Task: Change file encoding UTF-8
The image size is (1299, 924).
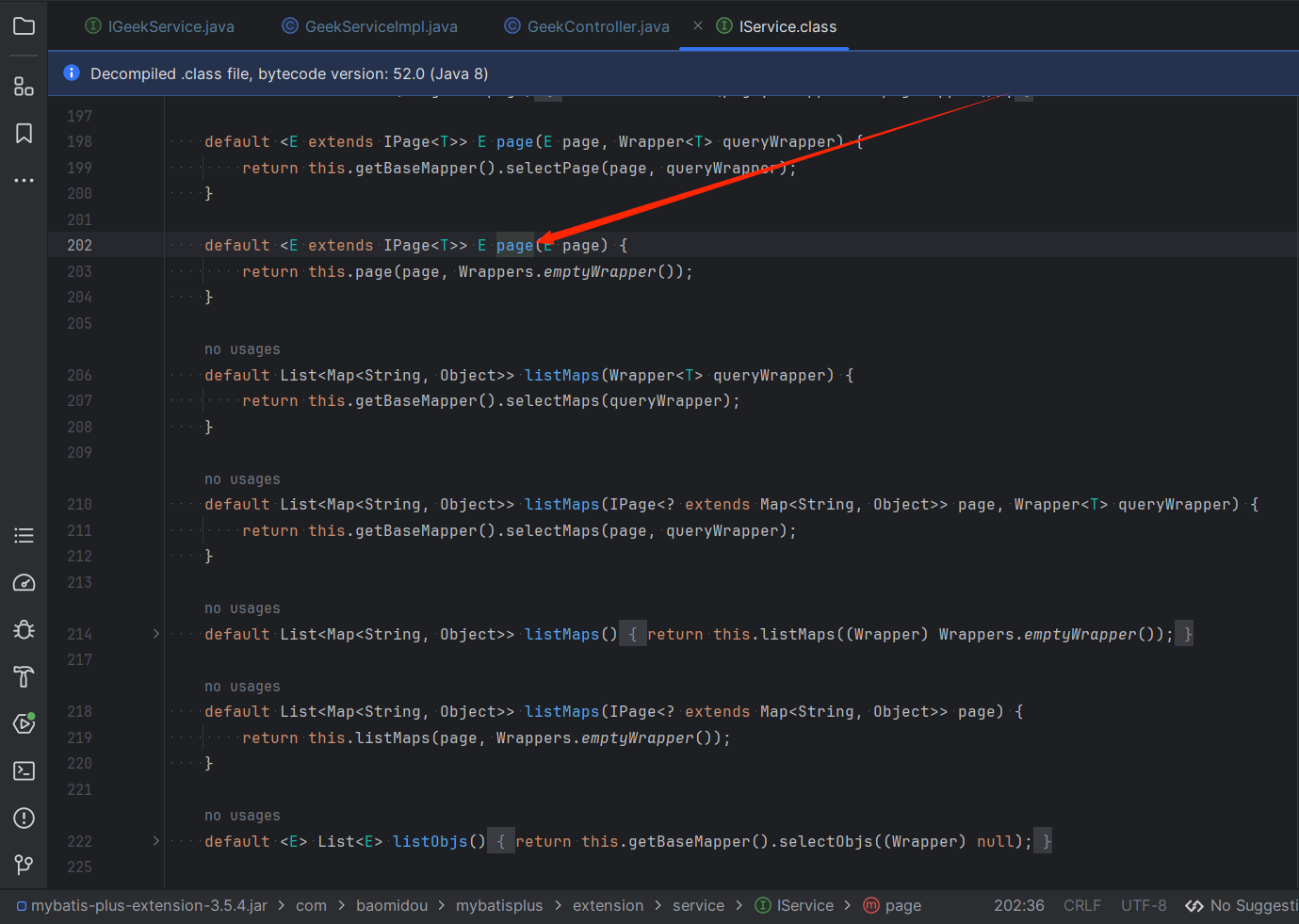Action: [1143, 905]
